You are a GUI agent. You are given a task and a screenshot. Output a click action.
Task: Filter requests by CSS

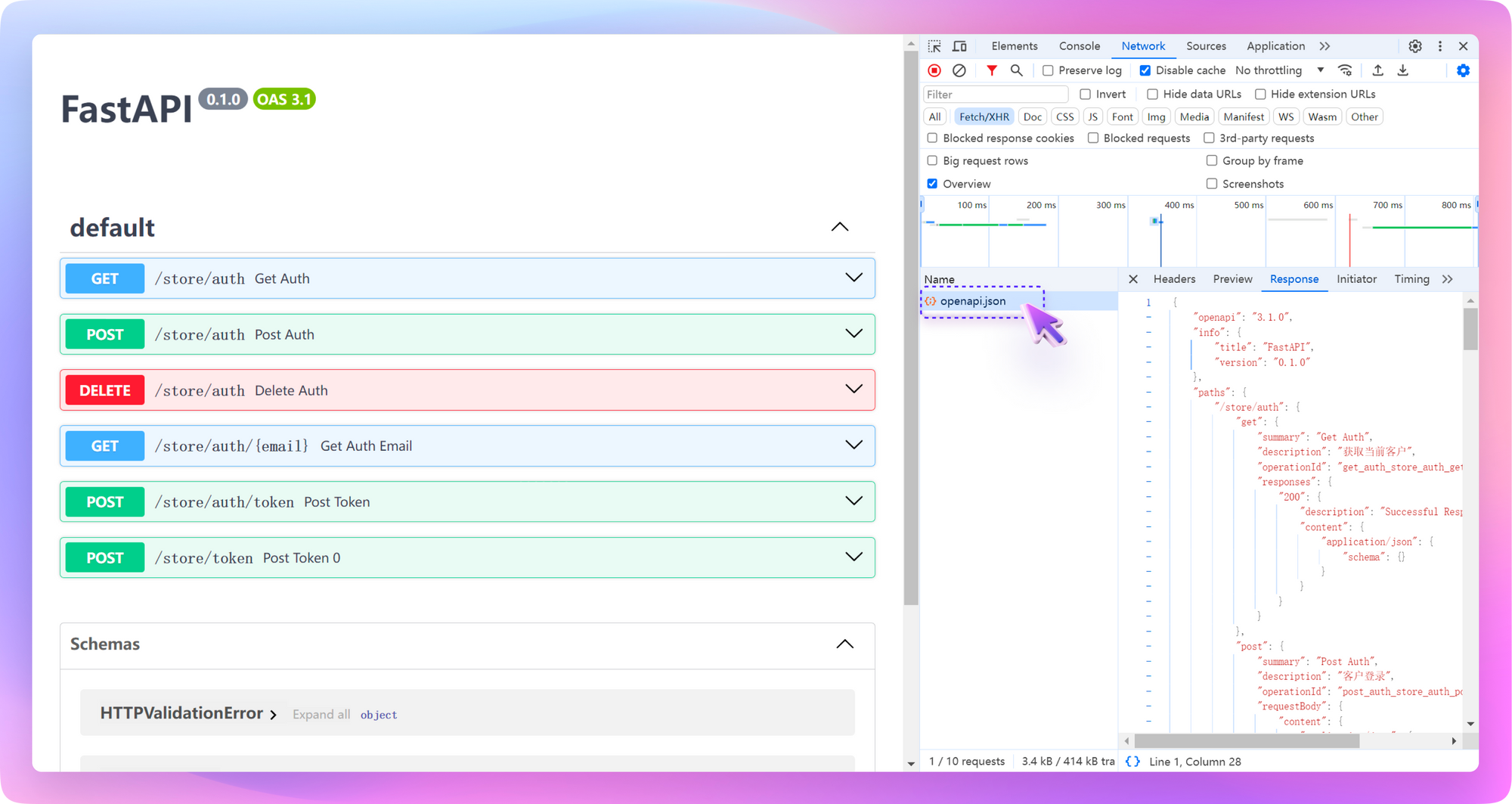1064,116
